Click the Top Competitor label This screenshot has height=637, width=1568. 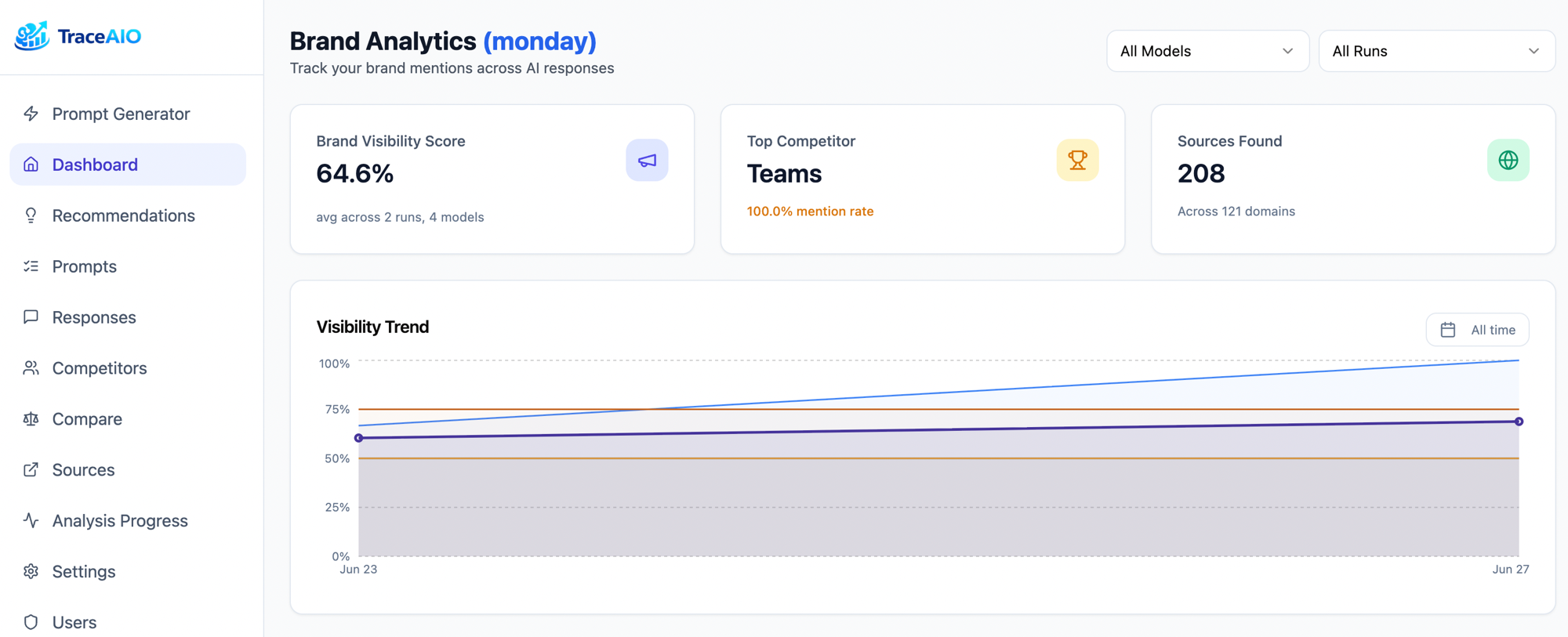(x=800, y=141)
